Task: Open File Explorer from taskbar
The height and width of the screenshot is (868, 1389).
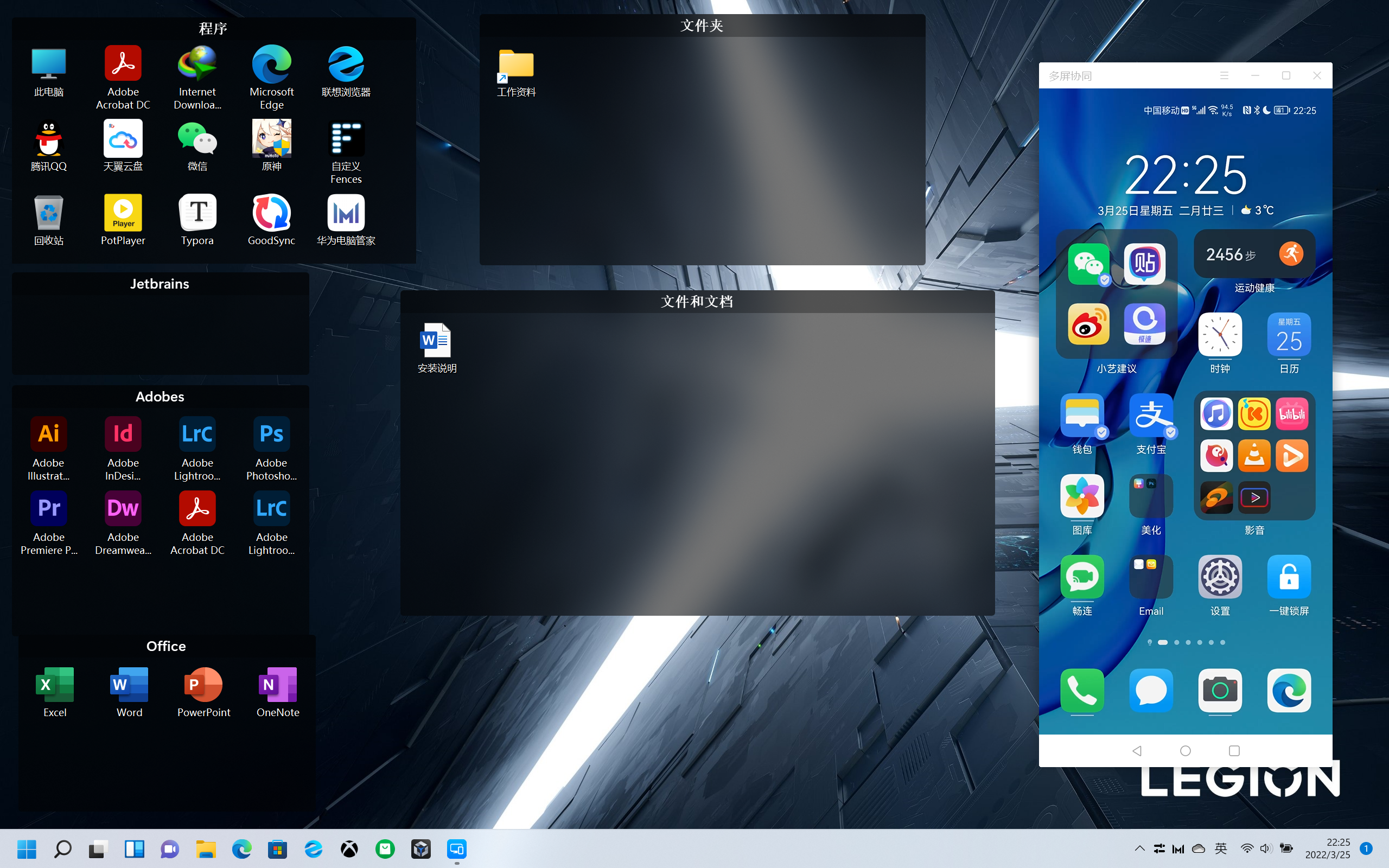Action: (x=206, y=849)
